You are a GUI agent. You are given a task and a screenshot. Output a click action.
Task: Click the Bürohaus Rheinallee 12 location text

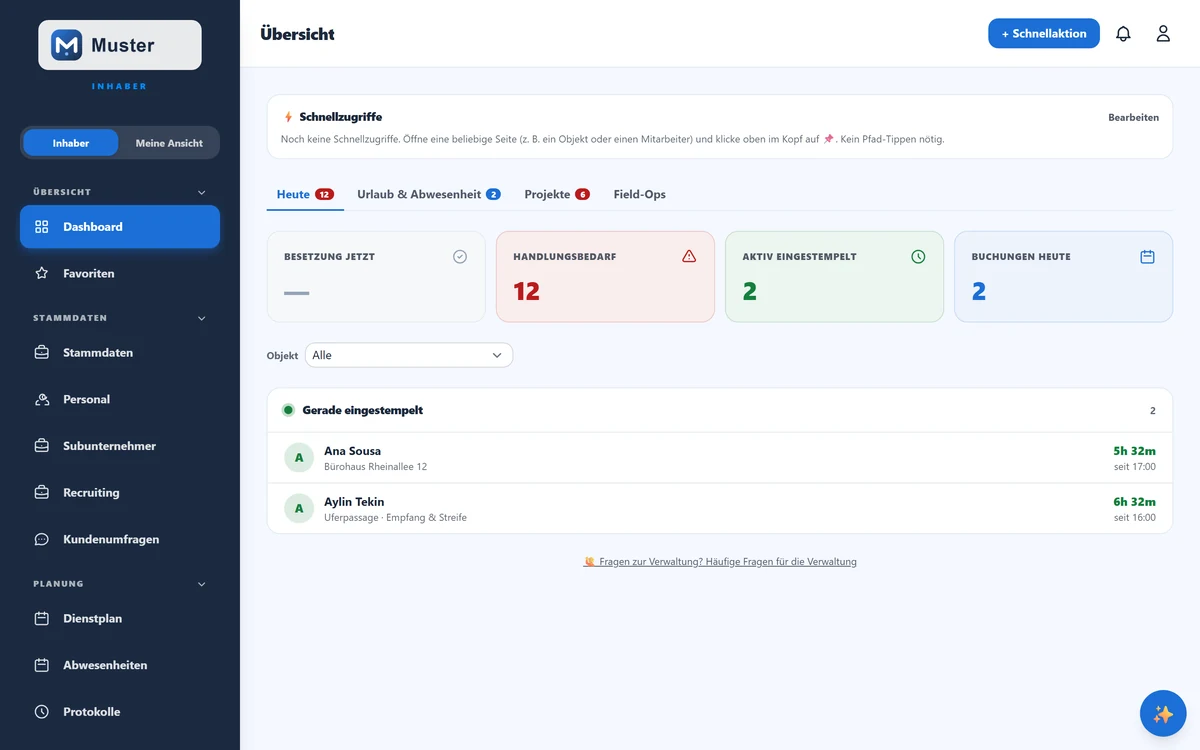[x=375, y=467]
